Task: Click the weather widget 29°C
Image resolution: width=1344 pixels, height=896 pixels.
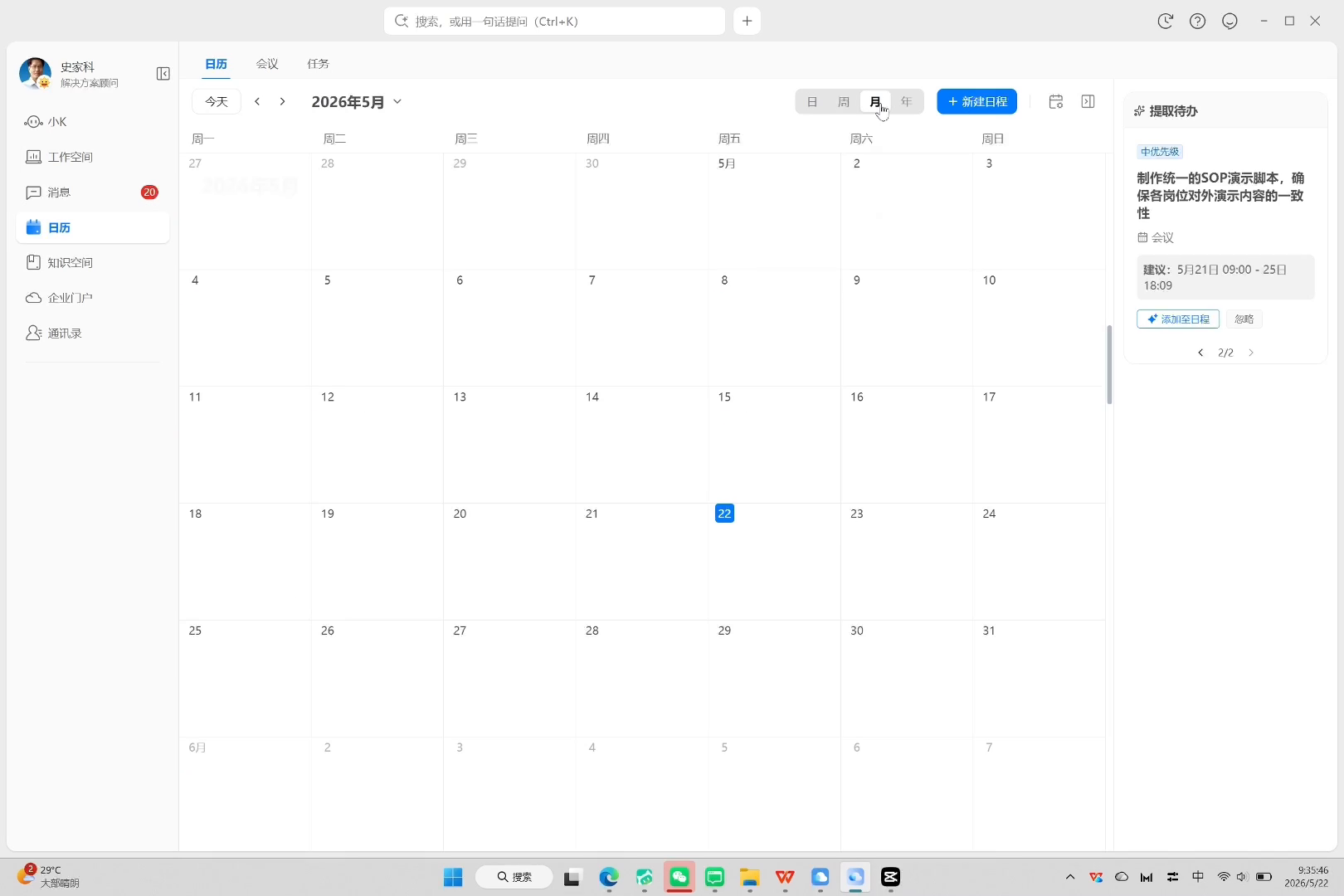Action: click(x=48, y=876)
